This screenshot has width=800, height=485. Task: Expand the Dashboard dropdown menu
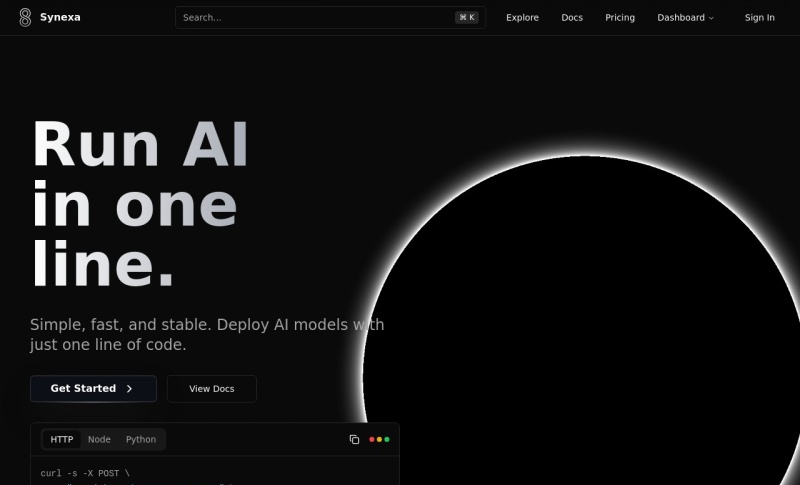685,17
